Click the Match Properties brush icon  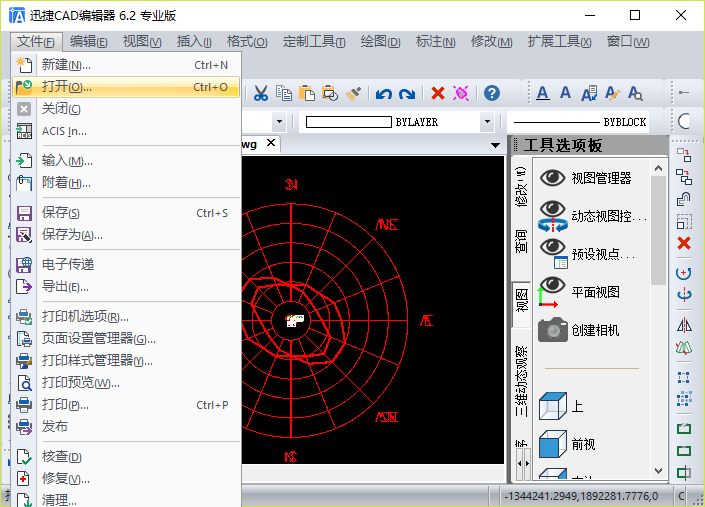point(353,93)
